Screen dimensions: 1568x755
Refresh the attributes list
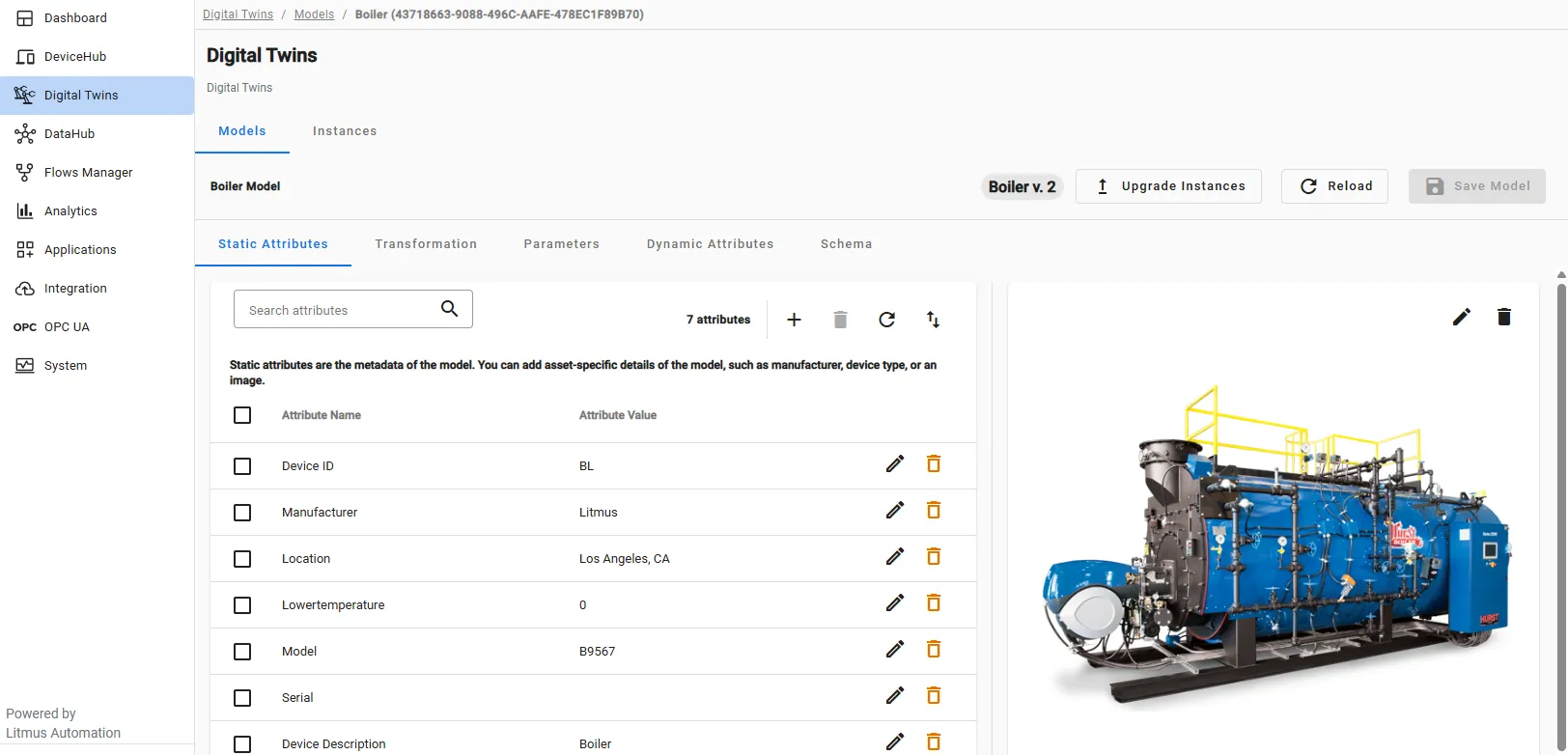tap(886, 320)
